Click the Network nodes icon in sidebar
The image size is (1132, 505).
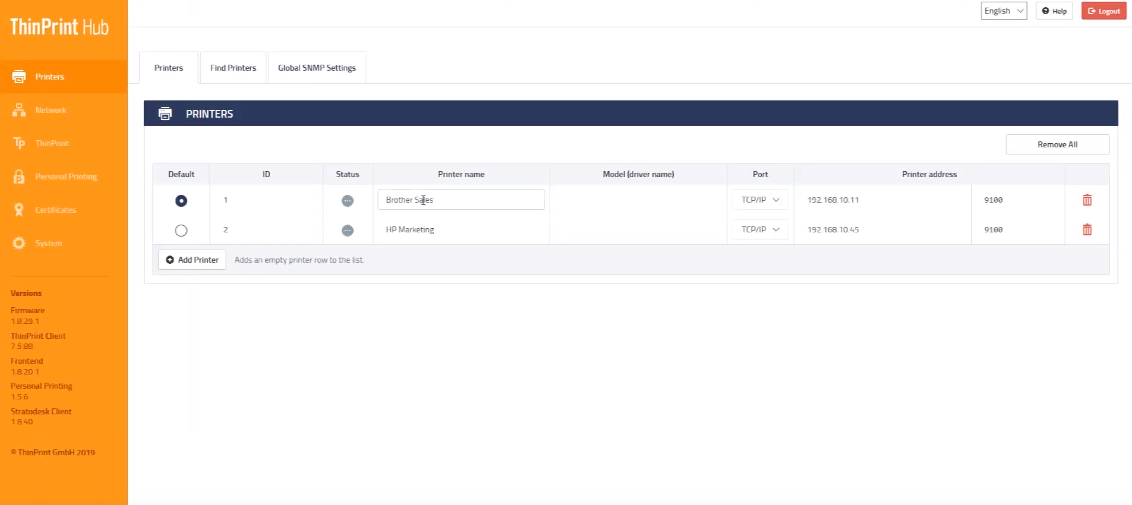tap(19, 110)
